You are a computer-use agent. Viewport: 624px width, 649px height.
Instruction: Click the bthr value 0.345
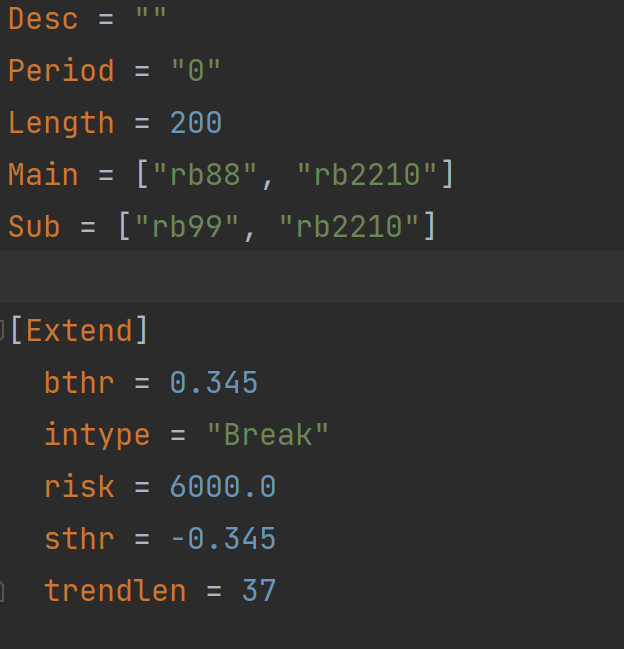pos(214,382)
